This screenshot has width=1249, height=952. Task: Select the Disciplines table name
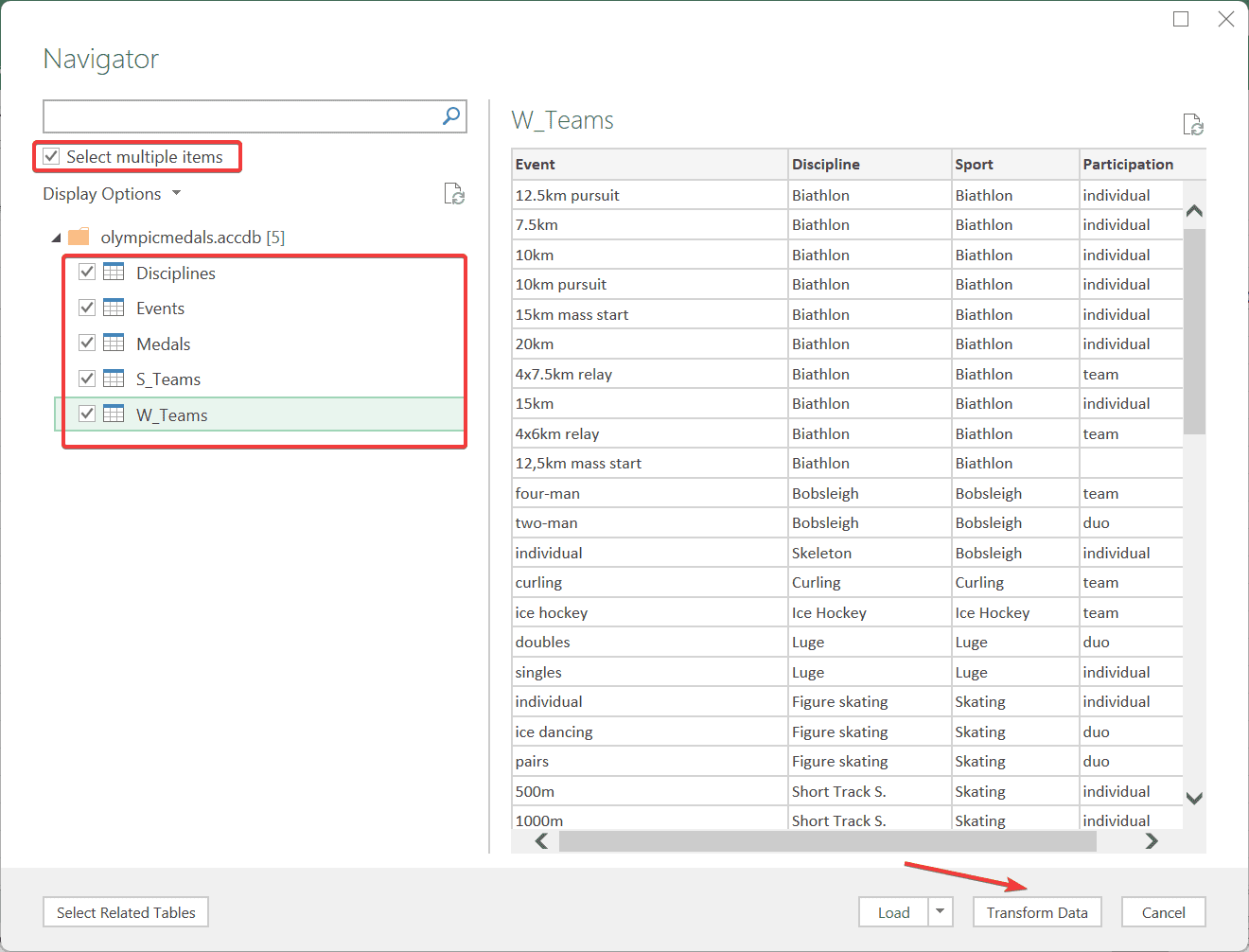[x=176, y=273]
